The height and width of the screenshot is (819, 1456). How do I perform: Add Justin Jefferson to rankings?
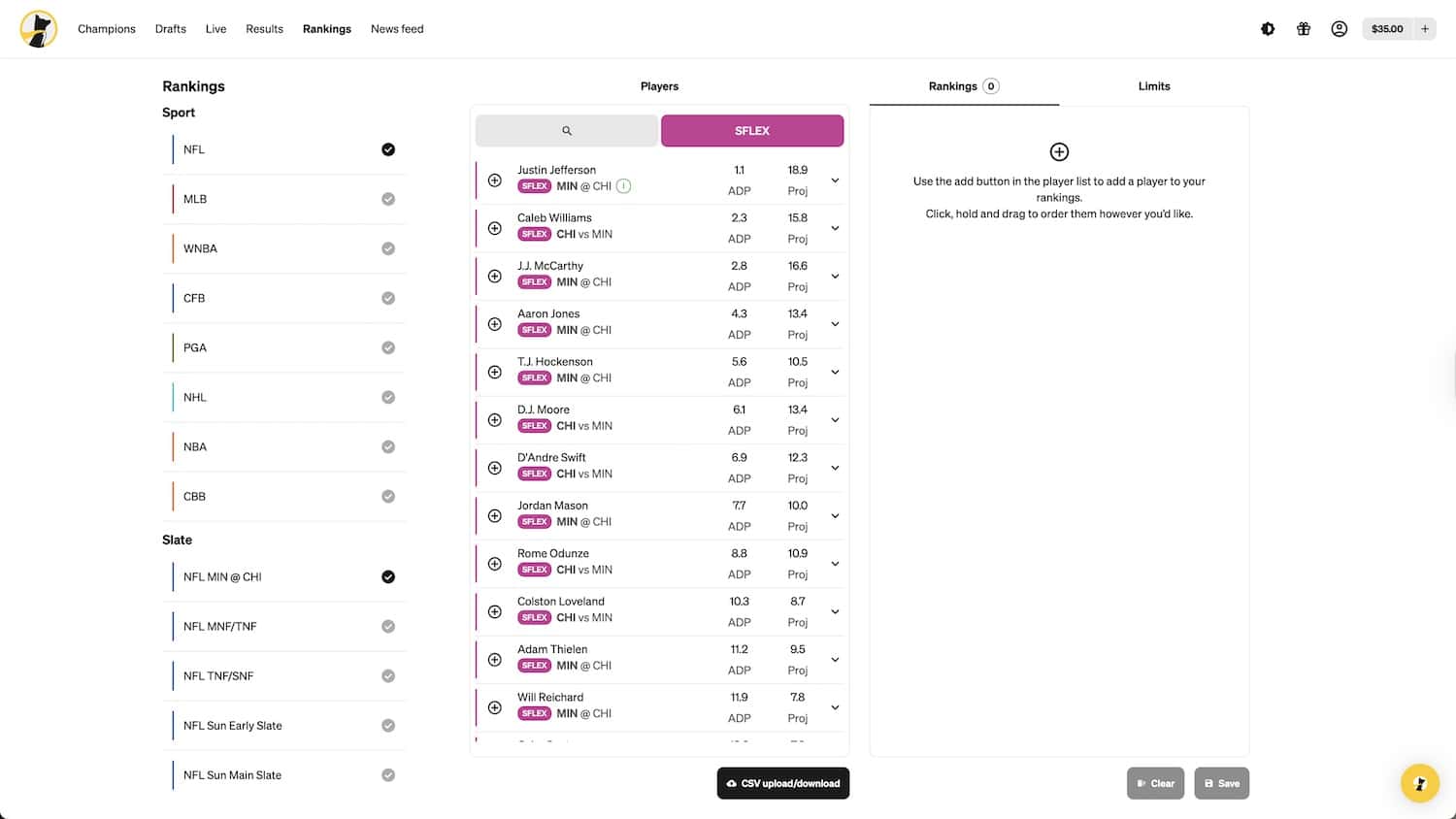tap(495, 180)
